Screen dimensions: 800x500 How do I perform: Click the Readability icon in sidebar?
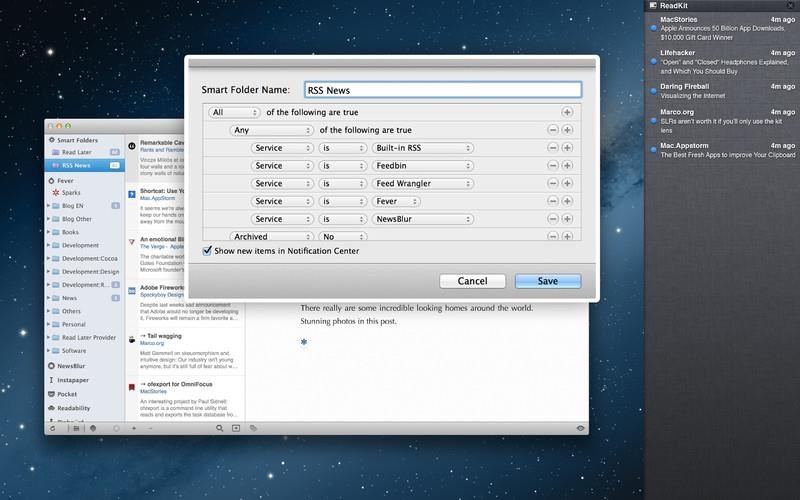(x=52, y=408)
